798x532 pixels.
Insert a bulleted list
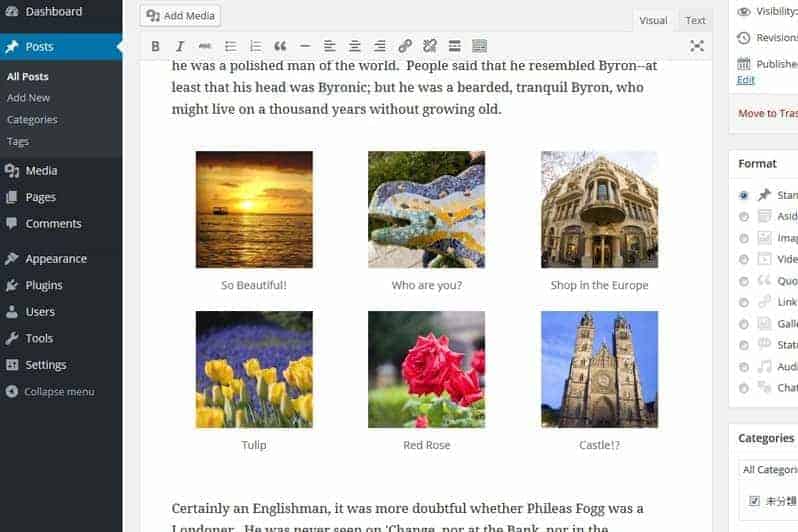tap(230, 46)
